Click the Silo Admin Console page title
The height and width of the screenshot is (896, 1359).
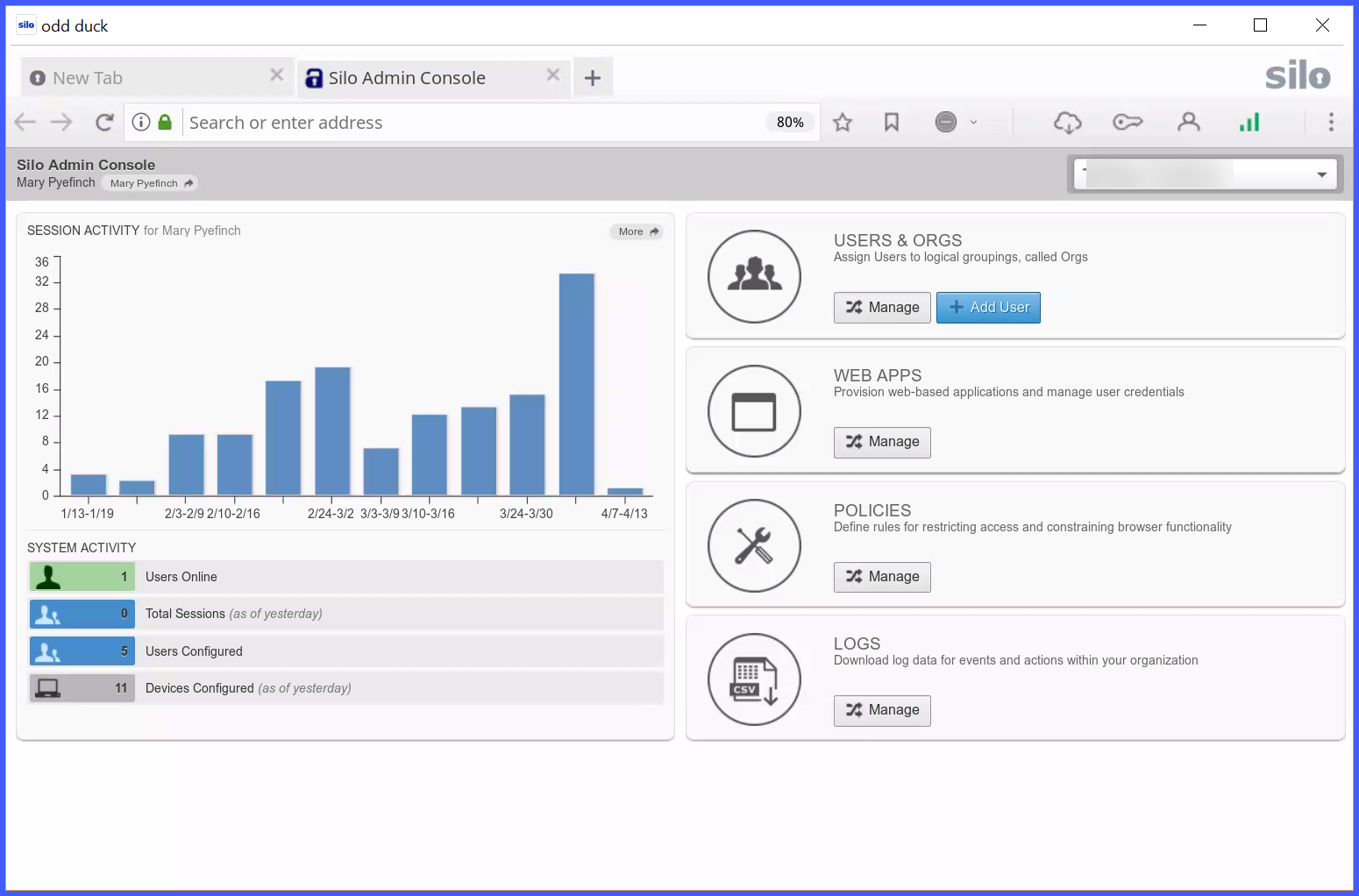click(86, 165)
